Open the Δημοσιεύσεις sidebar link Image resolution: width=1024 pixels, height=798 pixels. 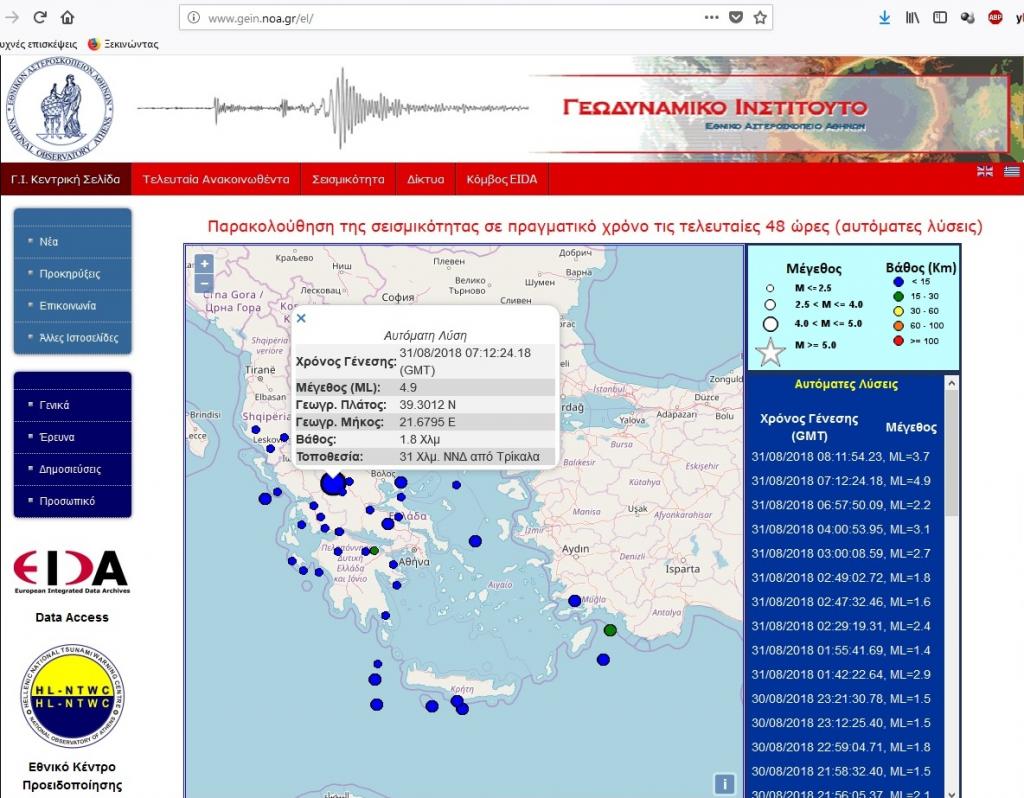coord(70,469)
